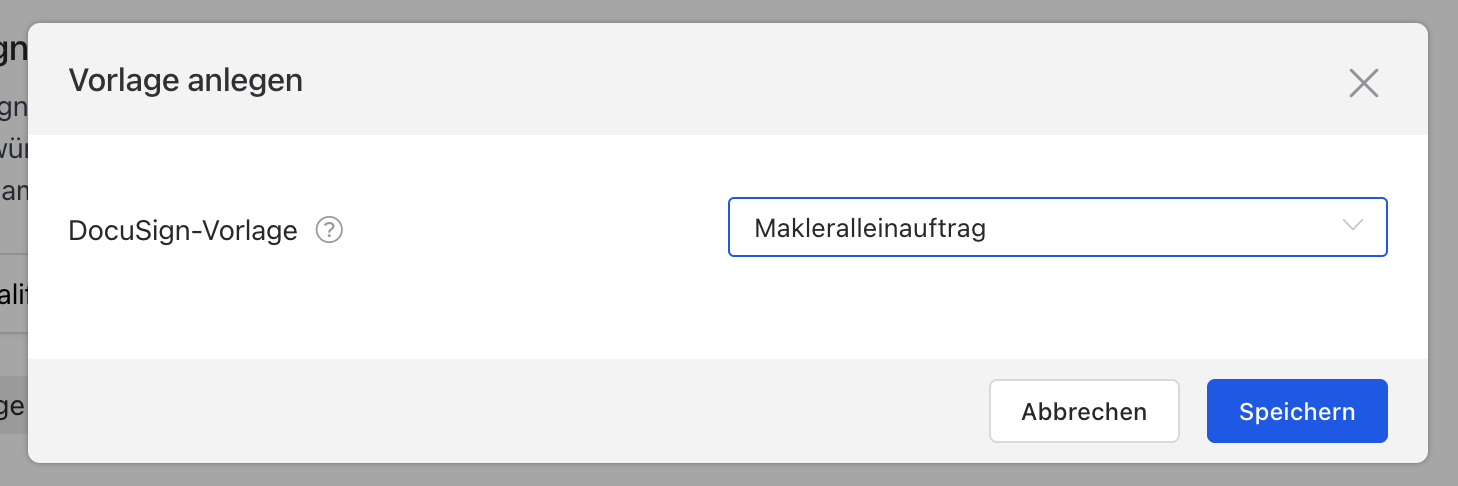This screenshot has width=1458, height=486.
Task: Focus the template selection combo box
Action: pyautogui.click(x=1057, y=227)
